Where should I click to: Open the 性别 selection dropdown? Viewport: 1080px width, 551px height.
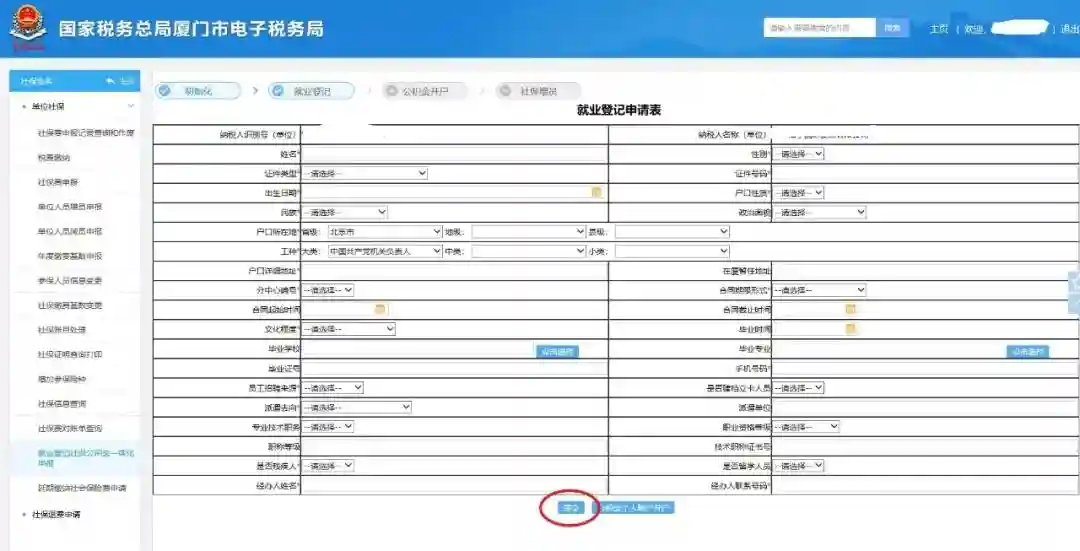click(798, 154)
